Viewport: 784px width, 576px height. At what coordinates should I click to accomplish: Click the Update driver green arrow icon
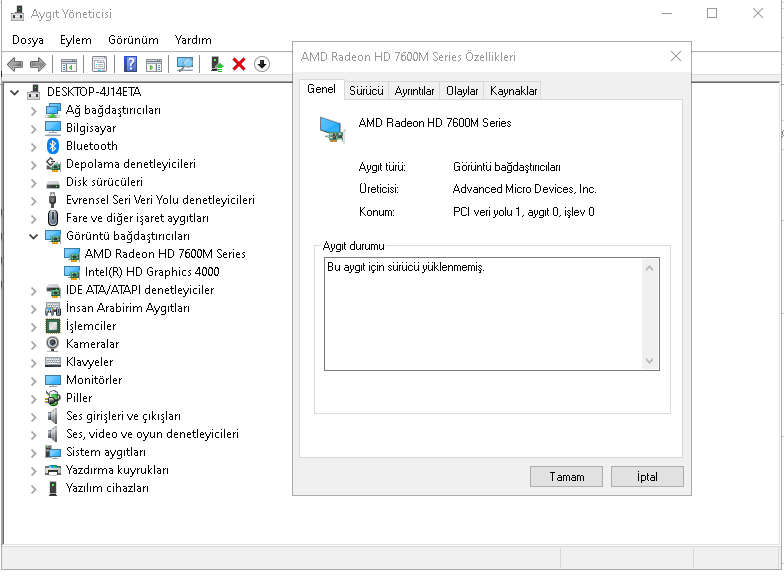[x=216, y=64]
